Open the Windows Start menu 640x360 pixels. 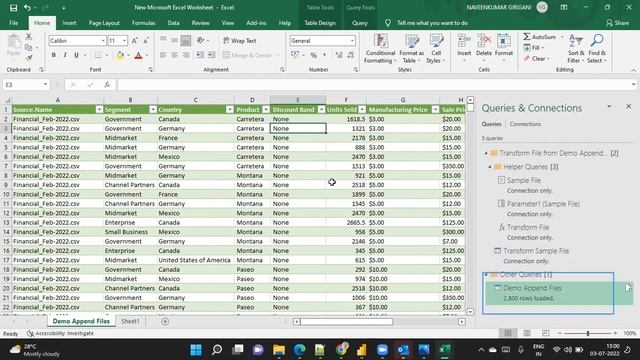(196, 350)
